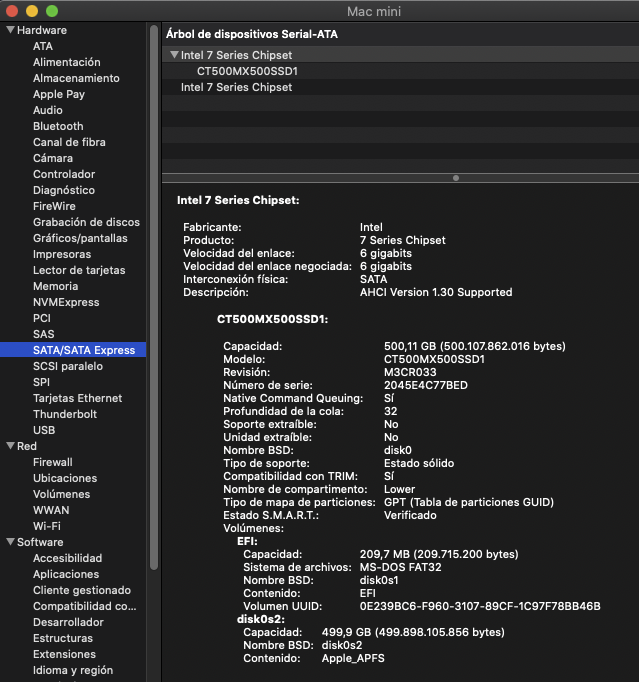Select Volúmenes under Red
This screenshot has height=682, width=639.
(61, 494)
